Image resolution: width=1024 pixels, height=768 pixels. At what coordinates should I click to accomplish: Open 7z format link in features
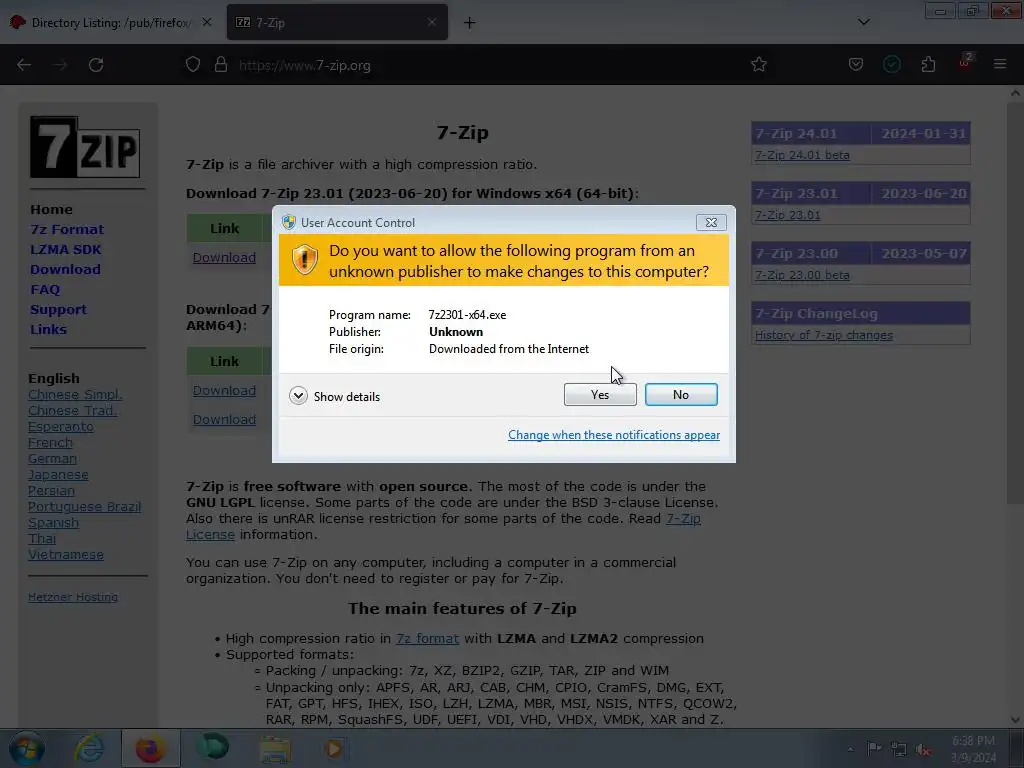tap(427, 639)
